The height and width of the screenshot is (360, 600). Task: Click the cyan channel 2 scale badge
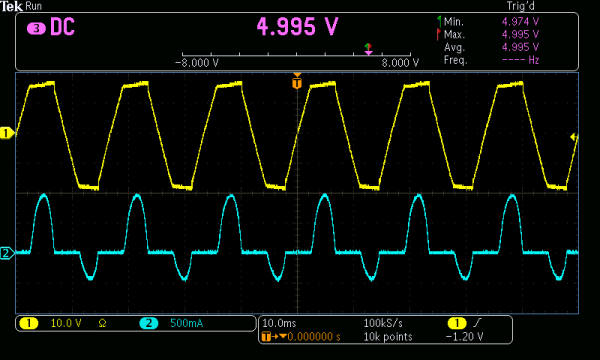point(149,323)
